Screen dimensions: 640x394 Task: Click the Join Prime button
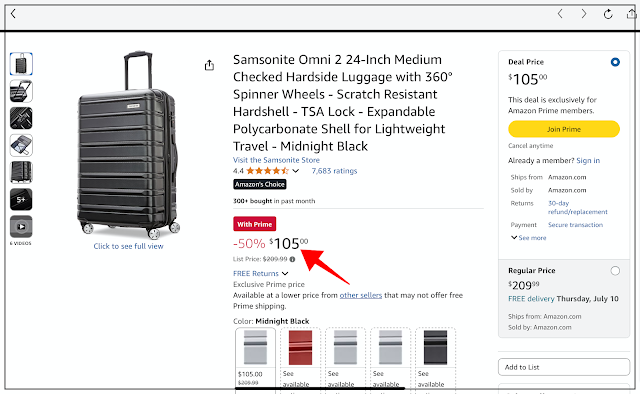[564, 129]
